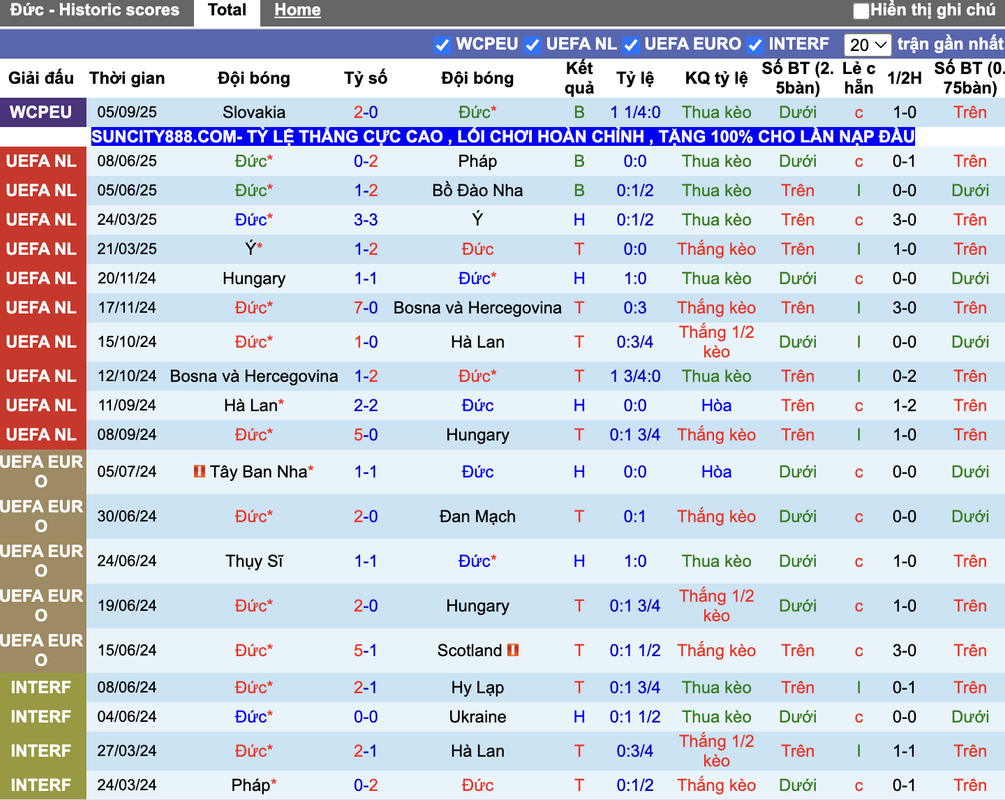Image resolution: width=1005 pixels, height=800 pixels.
Task: Click Ý* home team on 21/03/25
Action: pyautogui.click(x=254, y=249)
